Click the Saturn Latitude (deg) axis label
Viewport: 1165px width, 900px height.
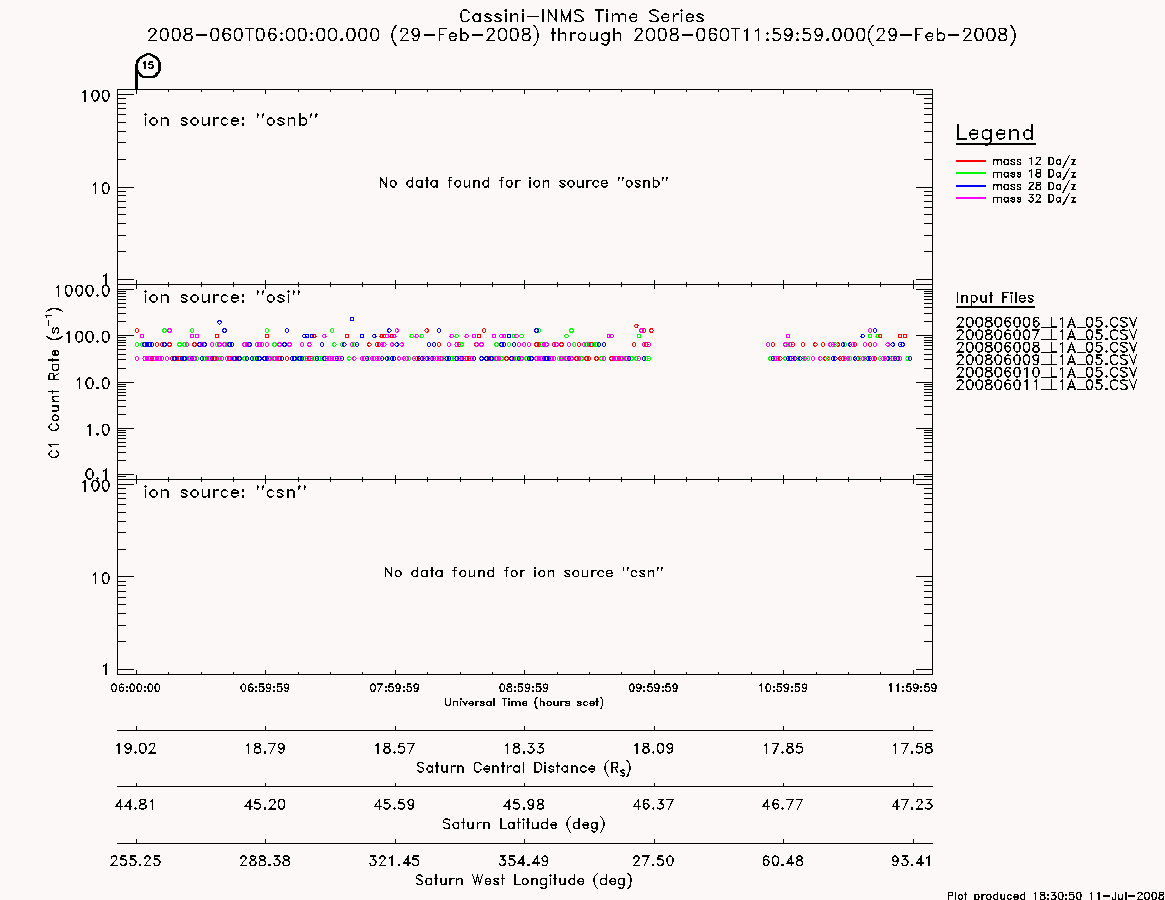[524, 824]
